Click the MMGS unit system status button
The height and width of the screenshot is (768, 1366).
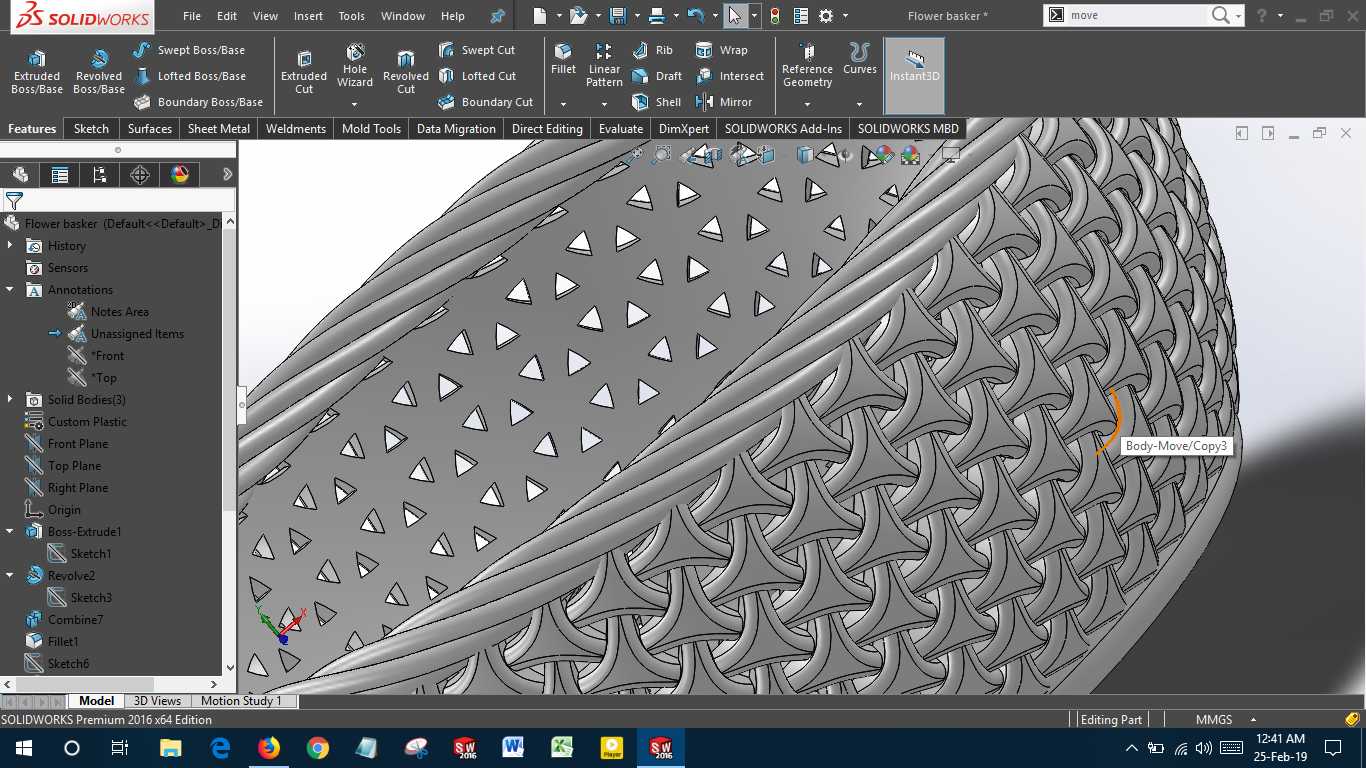tap(1214, 720)
